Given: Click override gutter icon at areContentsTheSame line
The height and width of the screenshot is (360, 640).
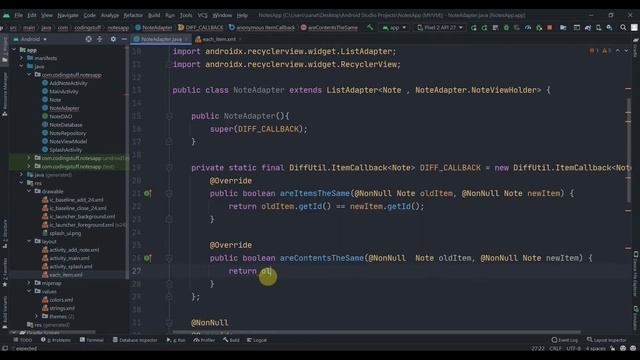Looking at the screenshot, I should click(147, 258).
